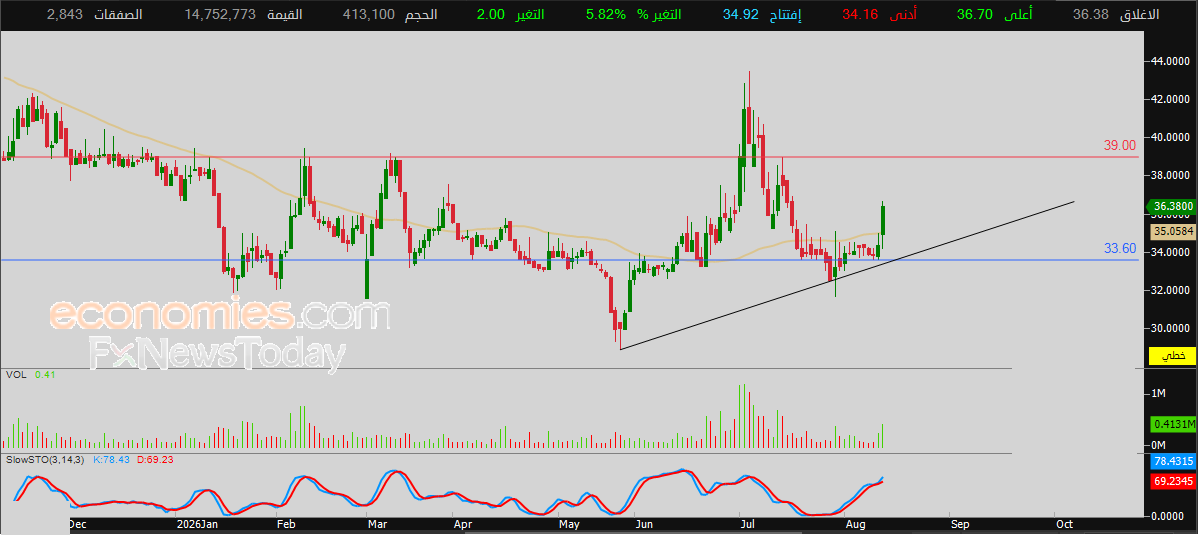Select the blue 78.4315 stochastic K tag
Screen dimensions: 1198x535
pos(1172,462)
